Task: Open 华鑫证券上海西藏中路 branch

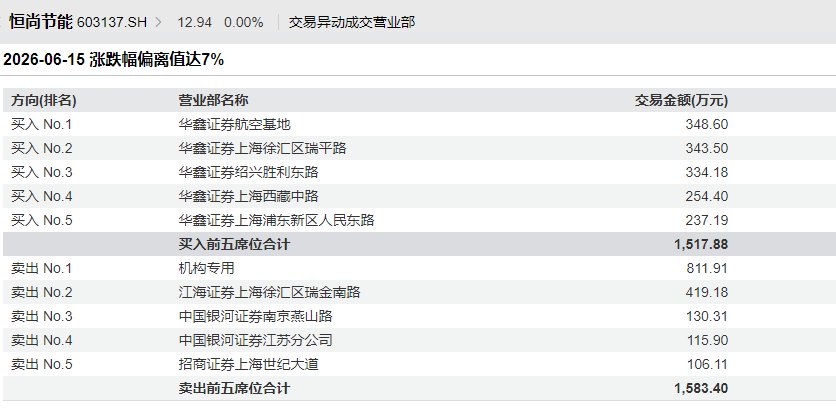Action: [248, 196]
